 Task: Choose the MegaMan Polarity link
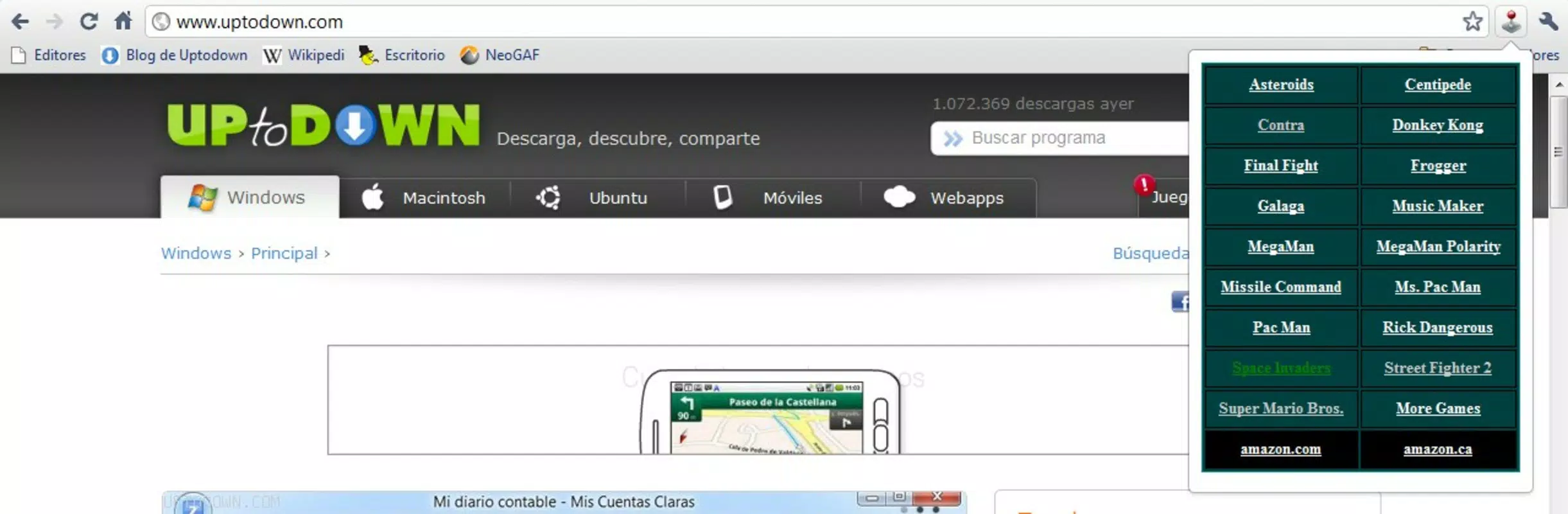click(x=1438, y=247)
